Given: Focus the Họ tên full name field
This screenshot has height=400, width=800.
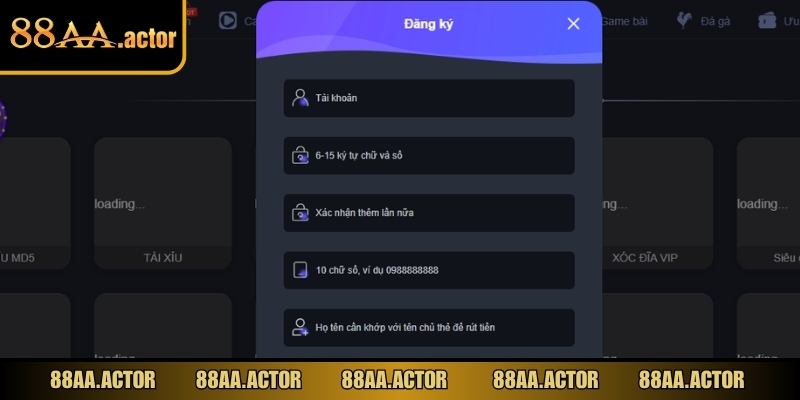Looking at the screenshot, I should point(429,328).
